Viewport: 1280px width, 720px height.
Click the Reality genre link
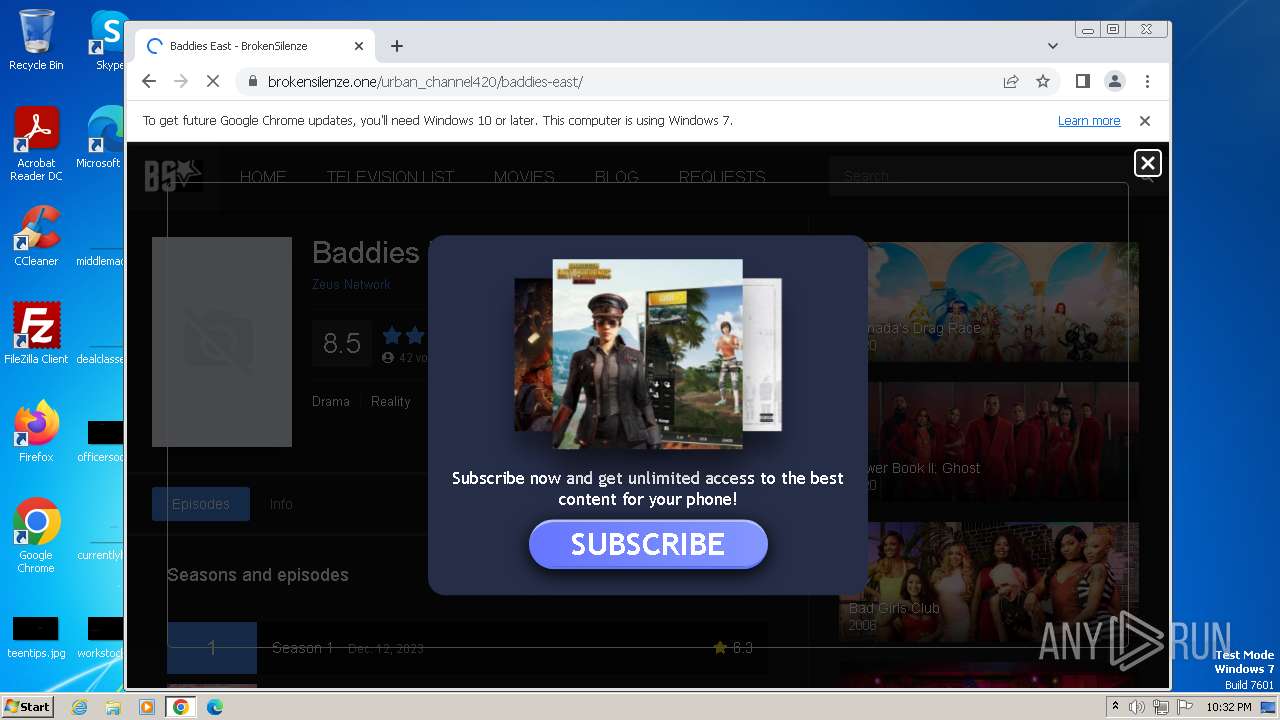click(390, 401)
